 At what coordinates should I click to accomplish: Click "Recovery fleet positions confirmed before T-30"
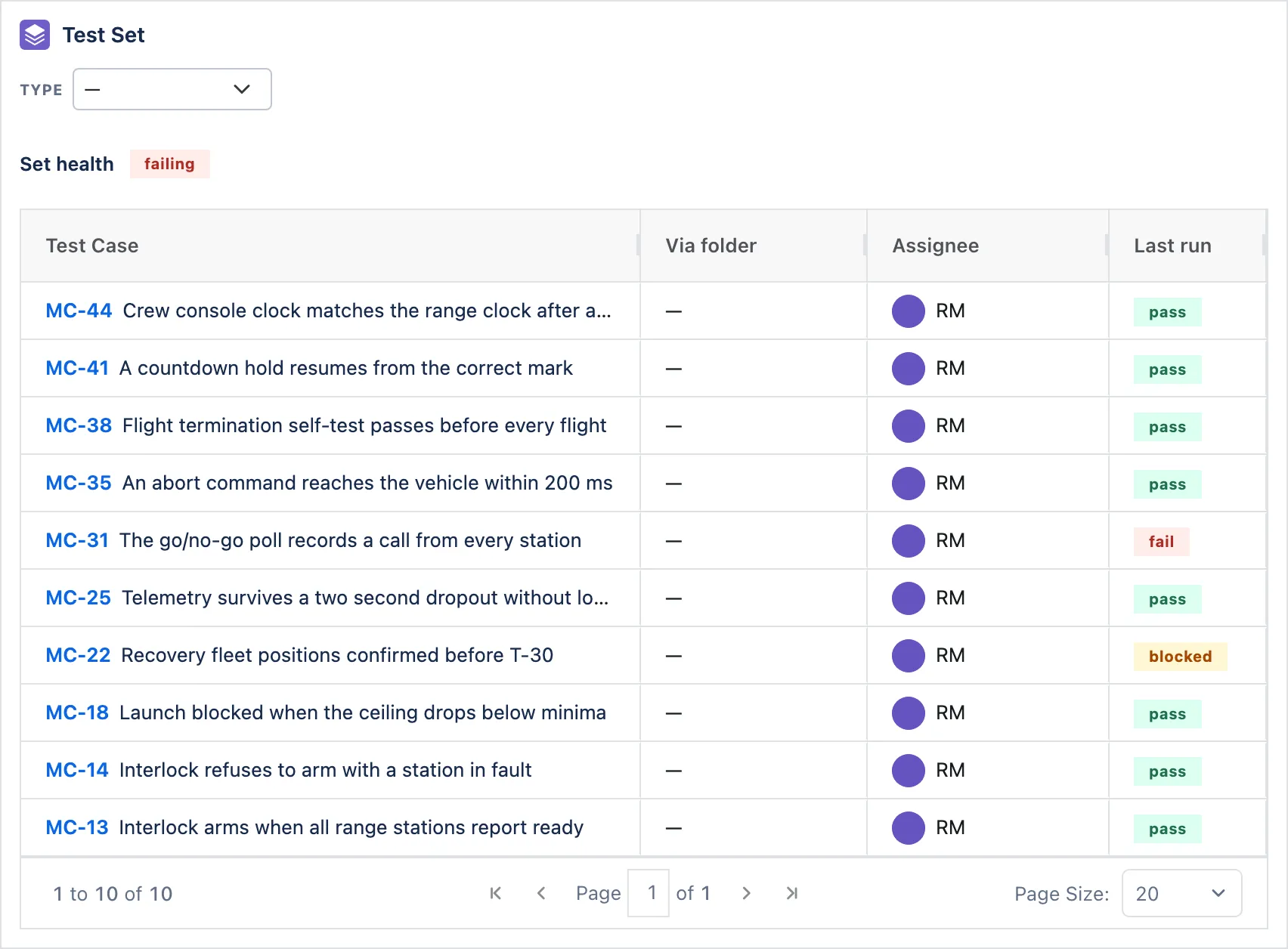[x=337, y=655]
